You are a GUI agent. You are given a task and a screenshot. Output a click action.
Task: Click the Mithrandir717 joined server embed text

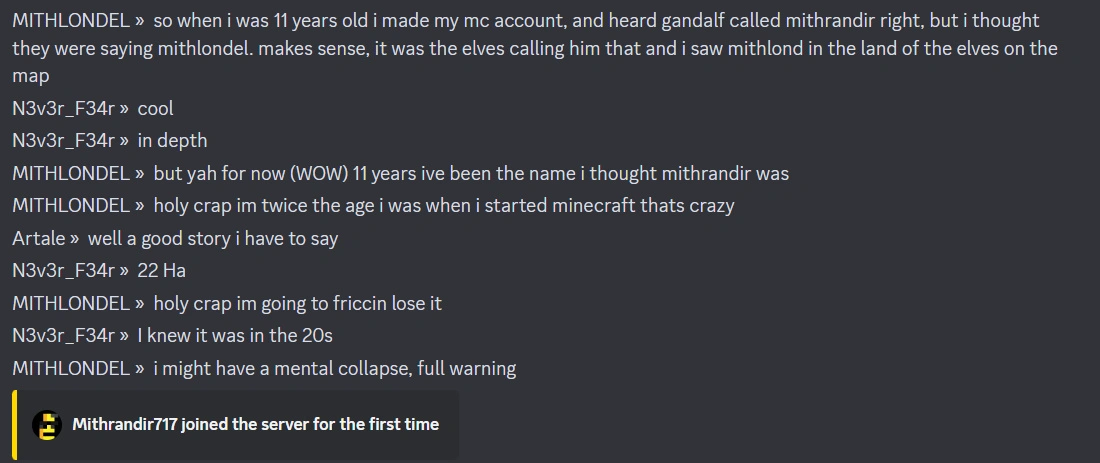click(255, 424)
